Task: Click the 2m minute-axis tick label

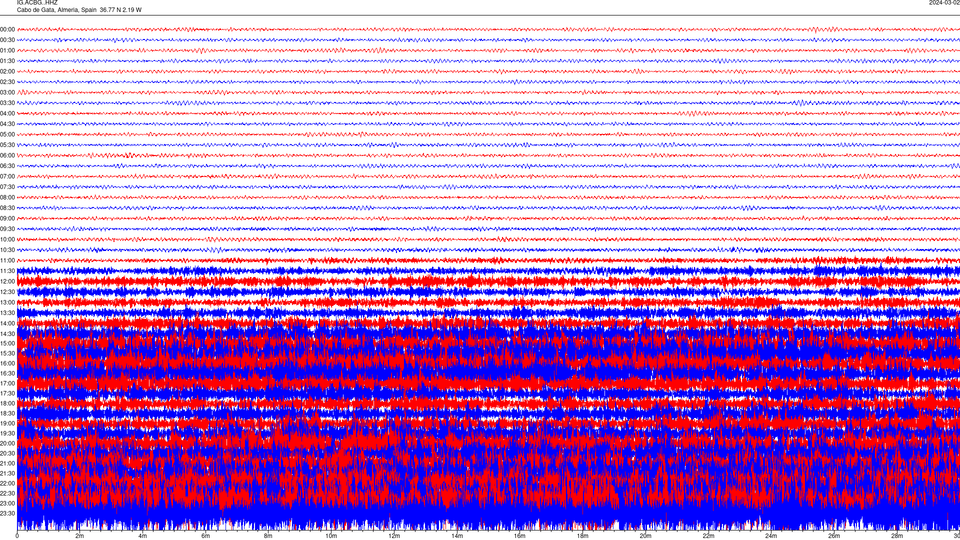Action: tap(80, 536)
